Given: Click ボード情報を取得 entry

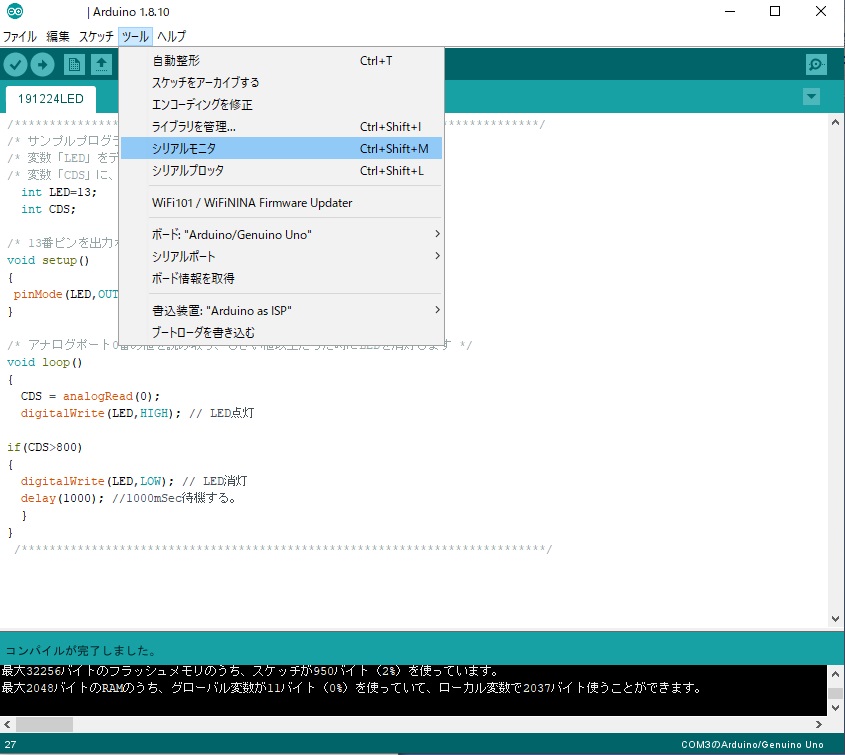Looking at the screenshot, I should coord(193,278).
